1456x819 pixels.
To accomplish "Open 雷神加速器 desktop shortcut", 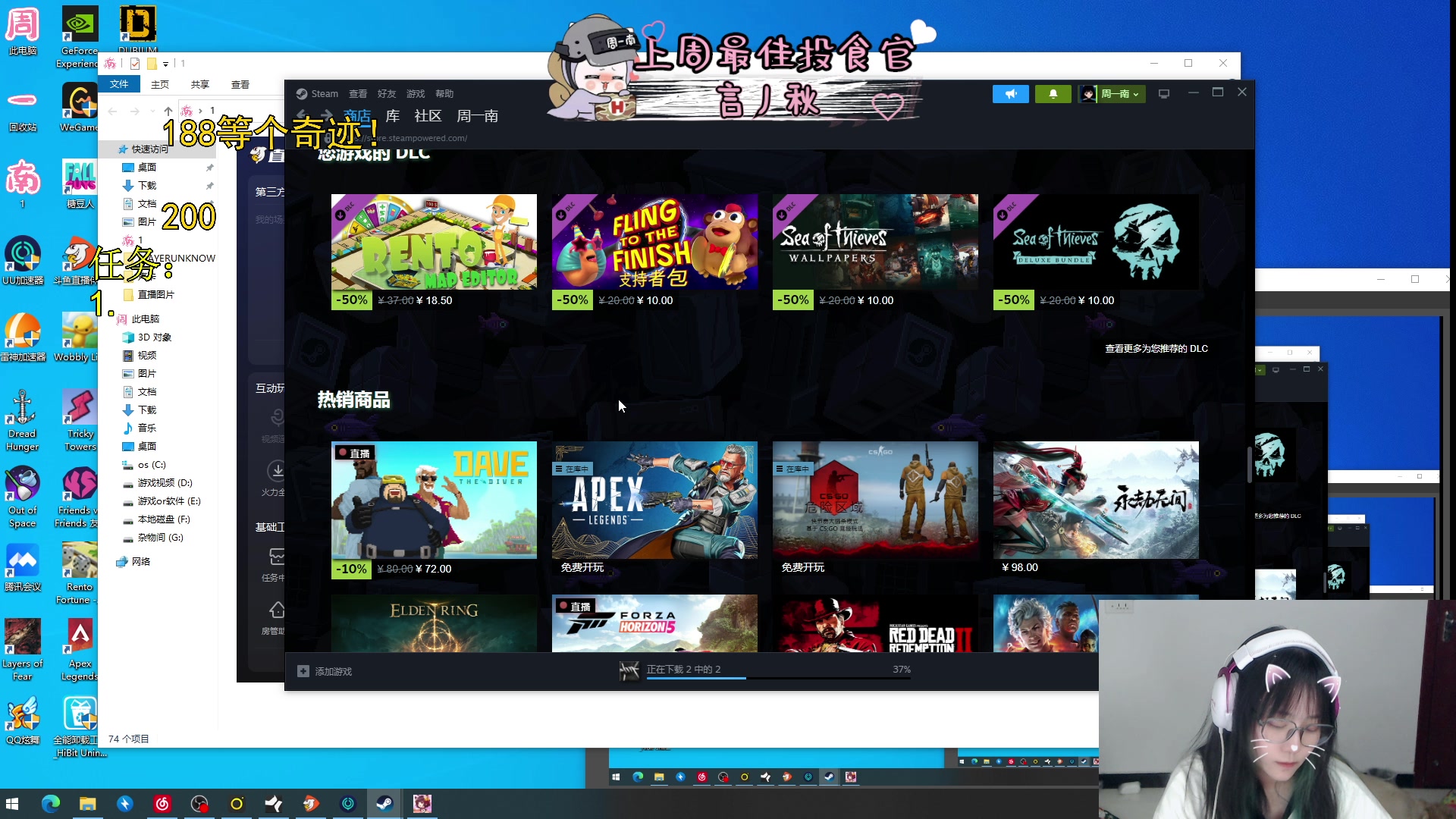I will coord(23,337).
